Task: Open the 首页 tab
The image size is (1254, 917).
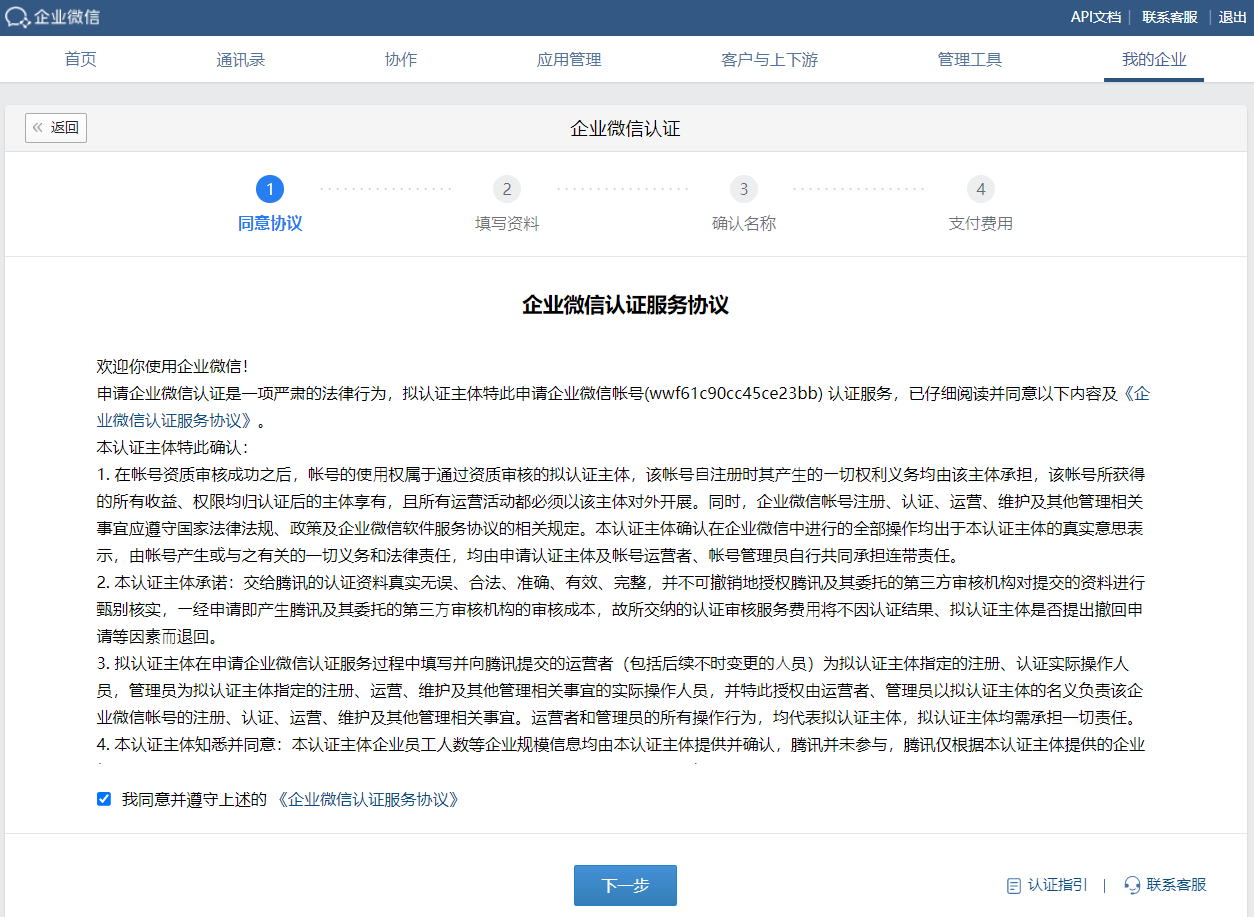Action: pos(81,59)
